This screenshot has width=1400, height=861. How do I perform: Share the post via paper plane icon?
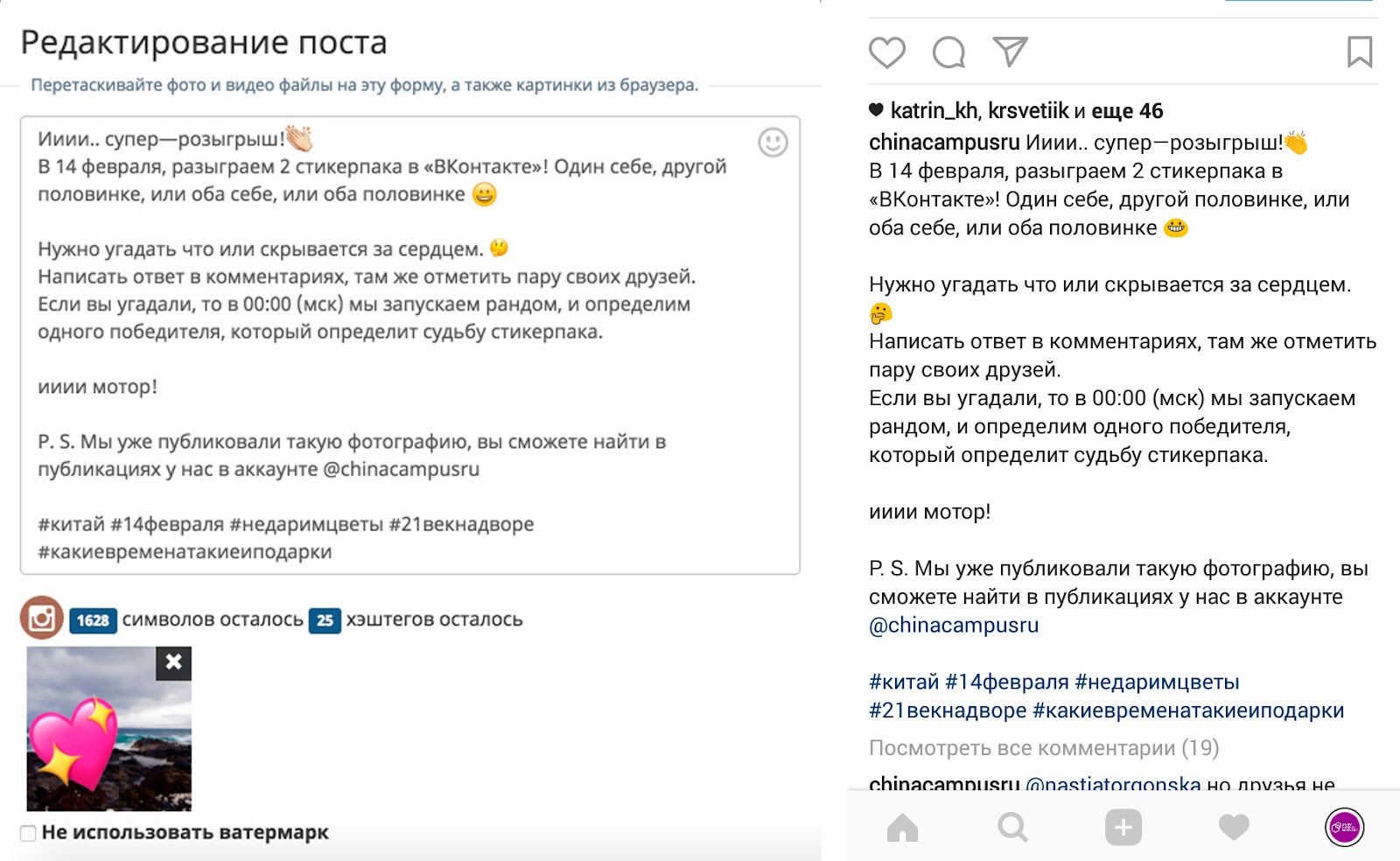[1010, 52]
